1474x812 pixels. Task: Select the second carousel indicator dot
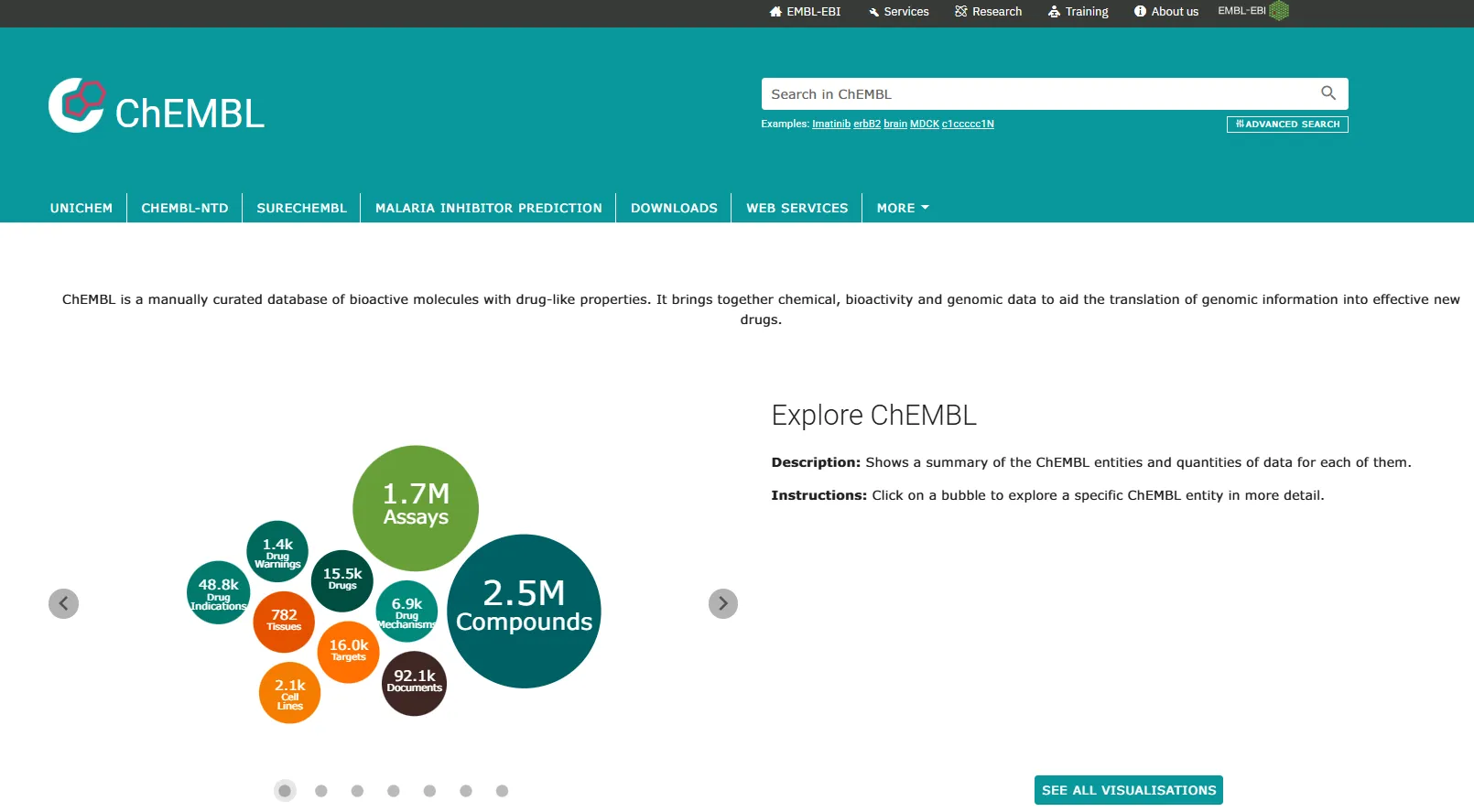321,791
